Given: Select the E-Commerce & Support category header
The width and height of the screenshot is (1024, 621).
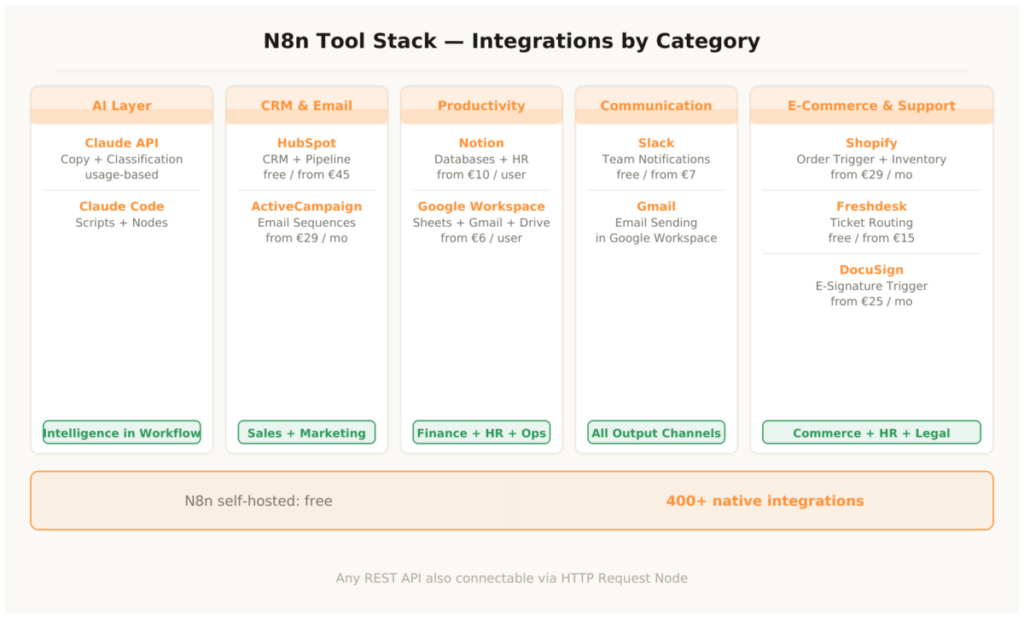Looking at the screenshot, I should [x=871, y=105].
